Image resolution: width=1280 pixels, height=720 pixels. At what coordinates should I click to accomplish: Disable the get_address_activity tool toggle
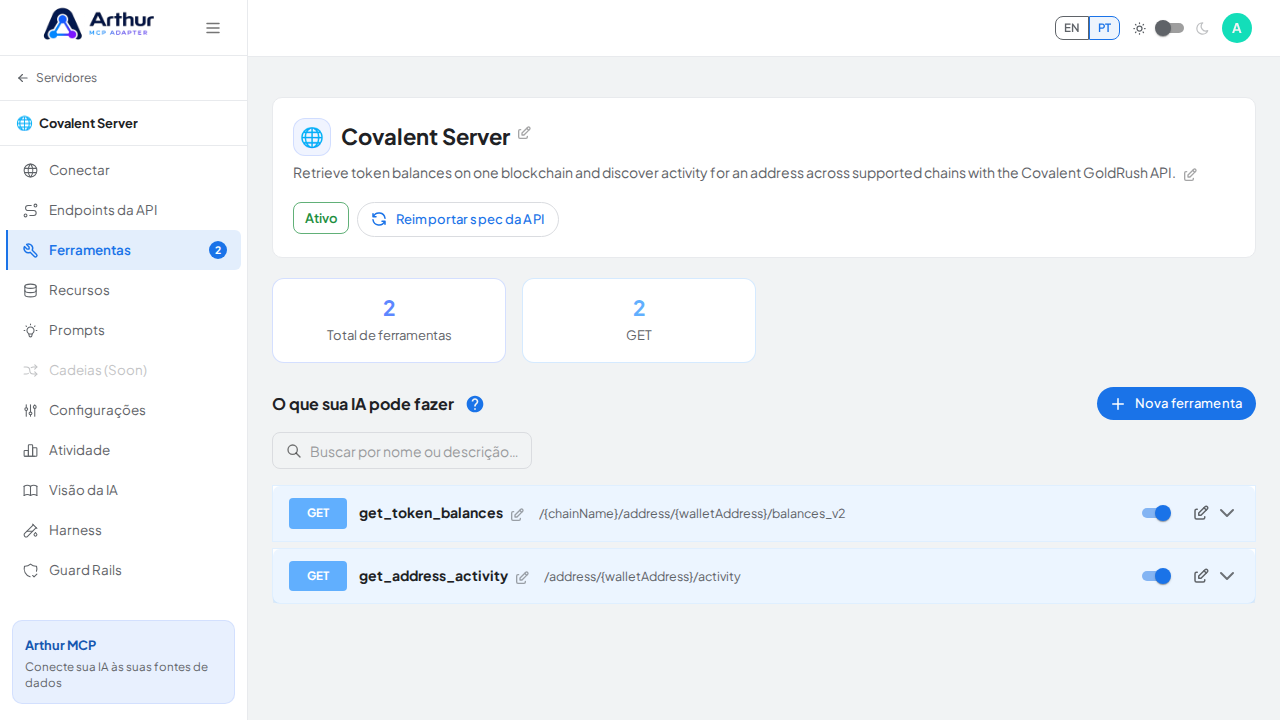coord(1157,576)
